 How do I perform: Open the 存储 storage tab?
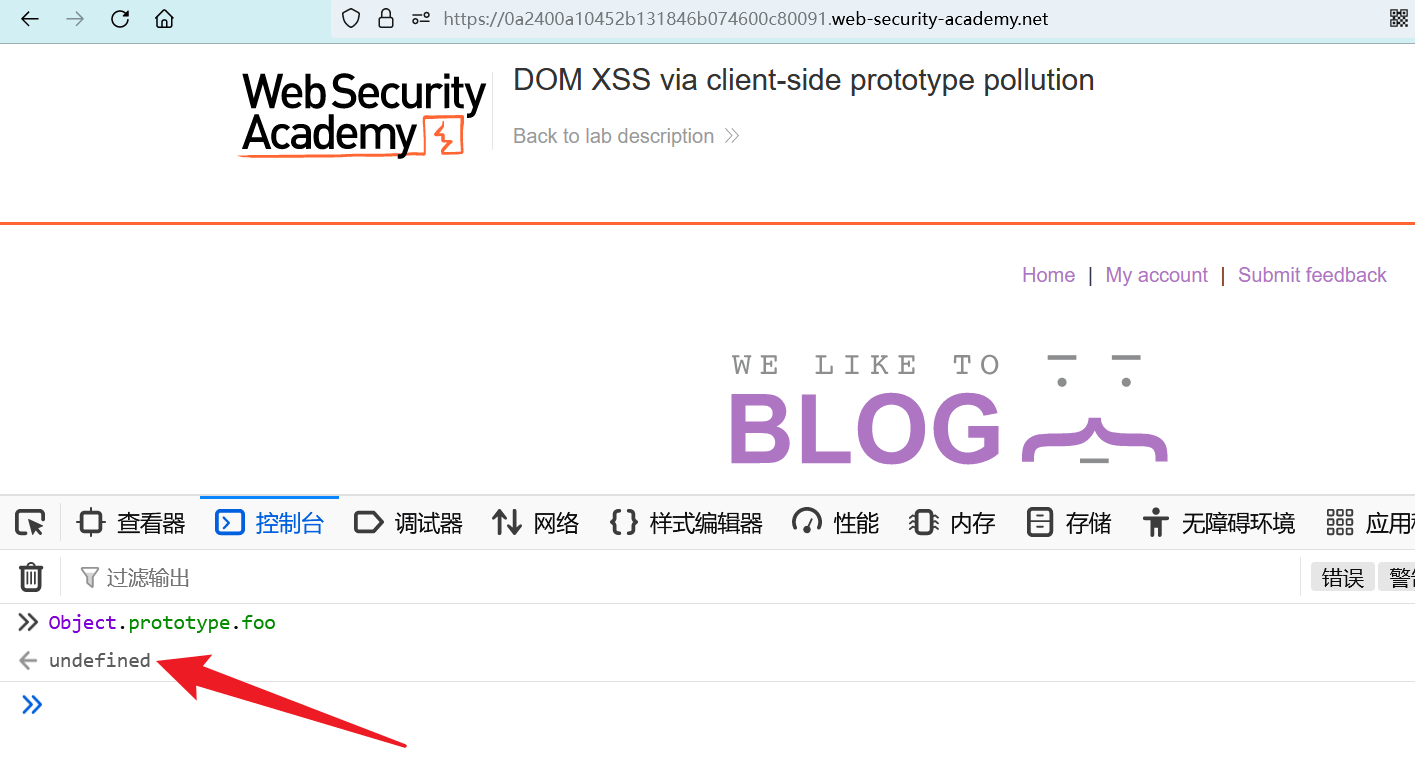(x=1069, y=522)
